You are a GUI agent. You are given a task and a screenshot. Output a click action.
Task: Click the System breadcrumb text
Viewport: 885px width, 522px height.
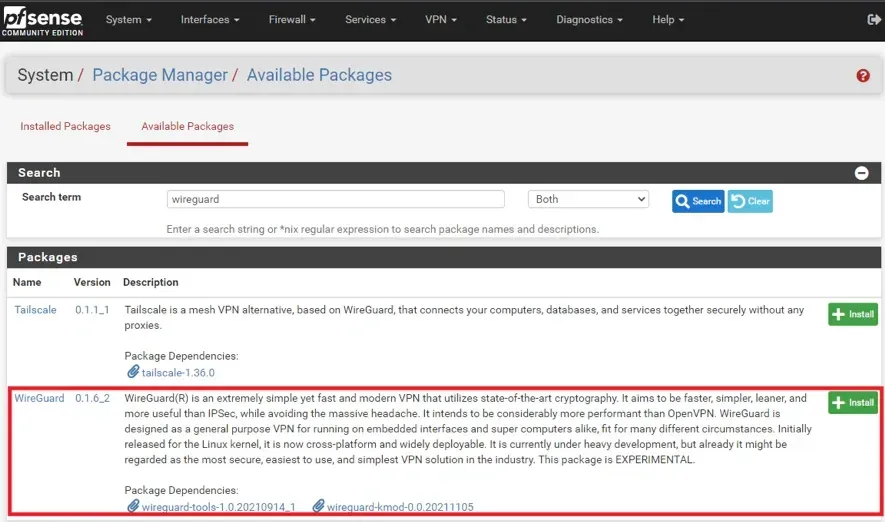45,75
